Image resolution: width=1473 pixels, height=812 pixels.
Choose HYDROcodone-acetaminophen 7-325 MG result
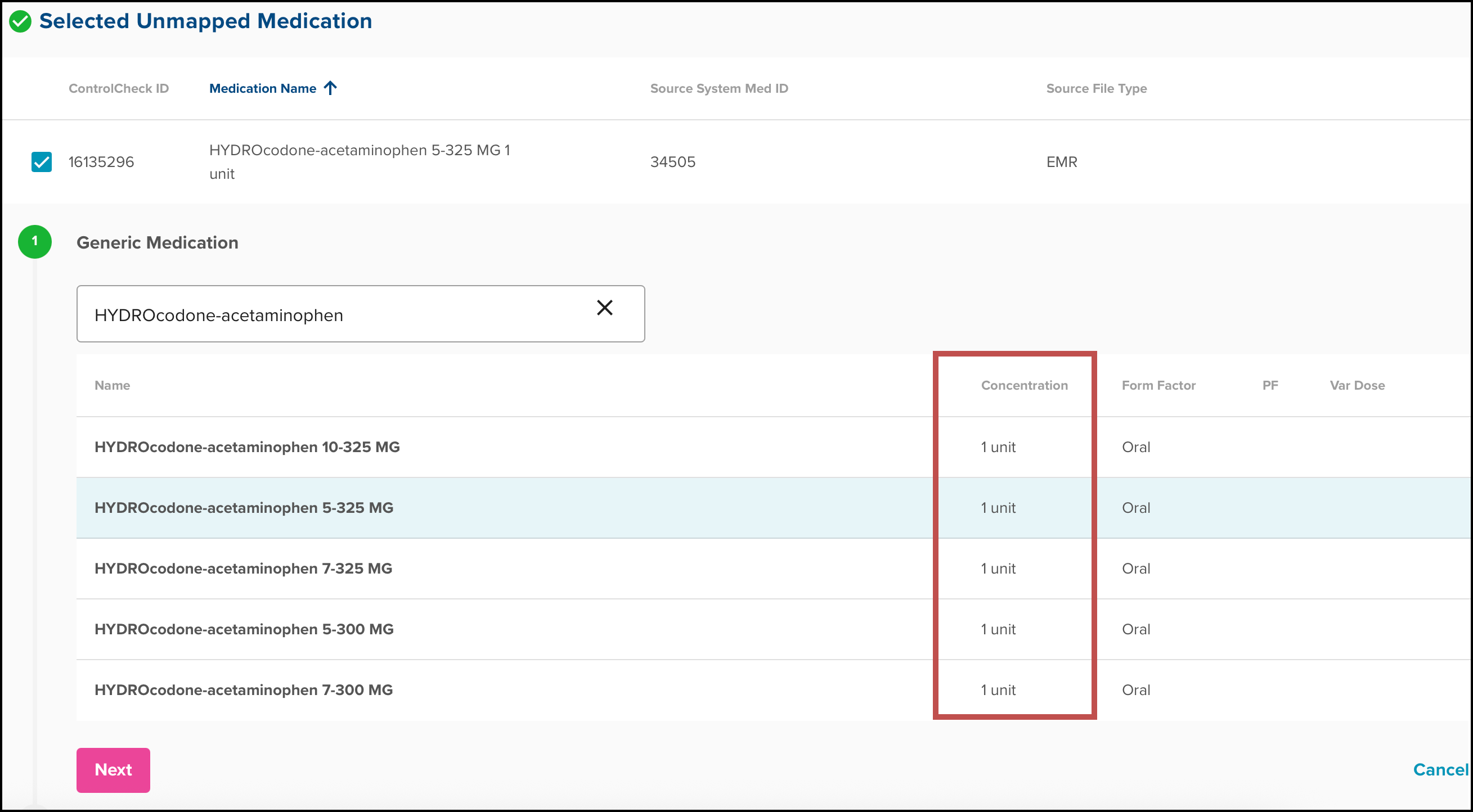coord(243,569)
